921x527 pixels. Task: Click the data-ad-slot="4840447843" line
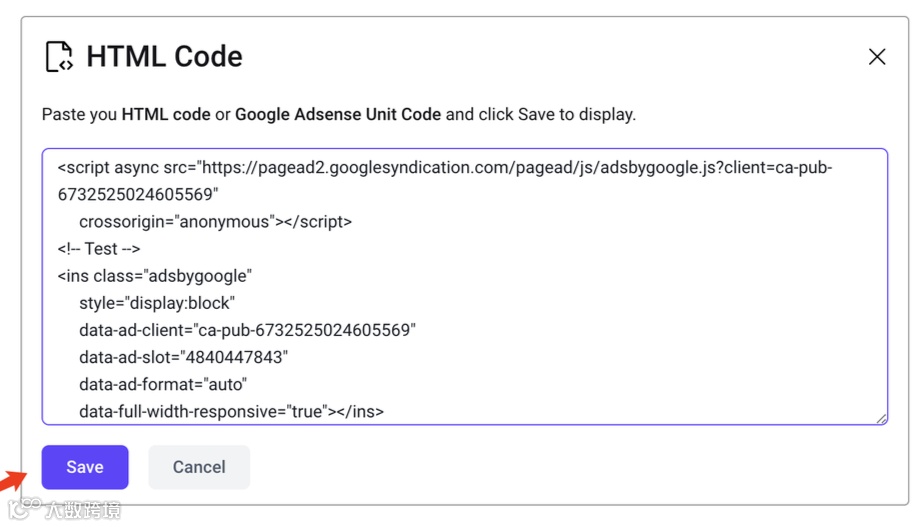[x=184, y=357]
